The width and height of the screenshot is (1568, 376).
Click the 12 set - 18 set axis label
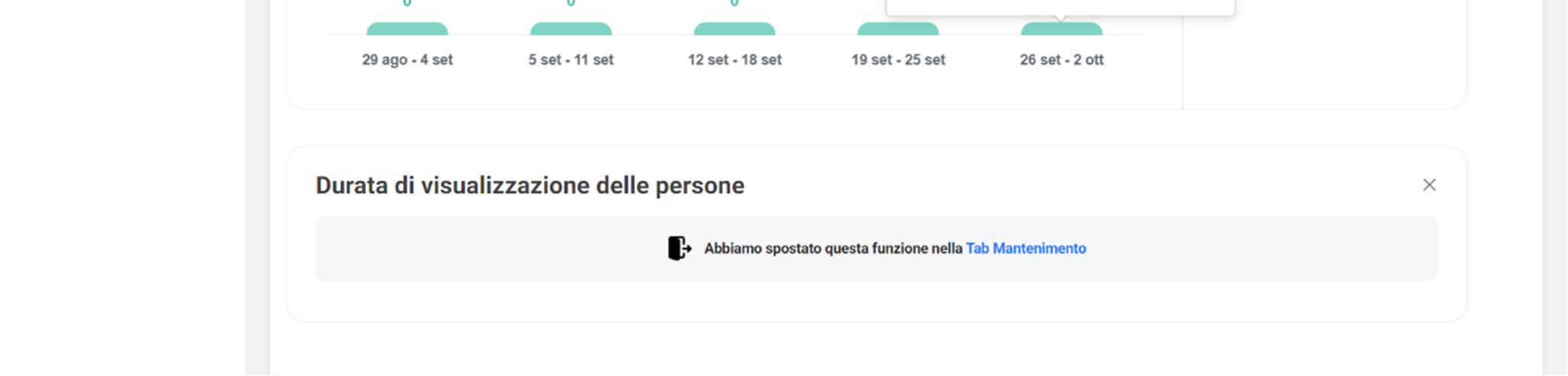[734, 60]
